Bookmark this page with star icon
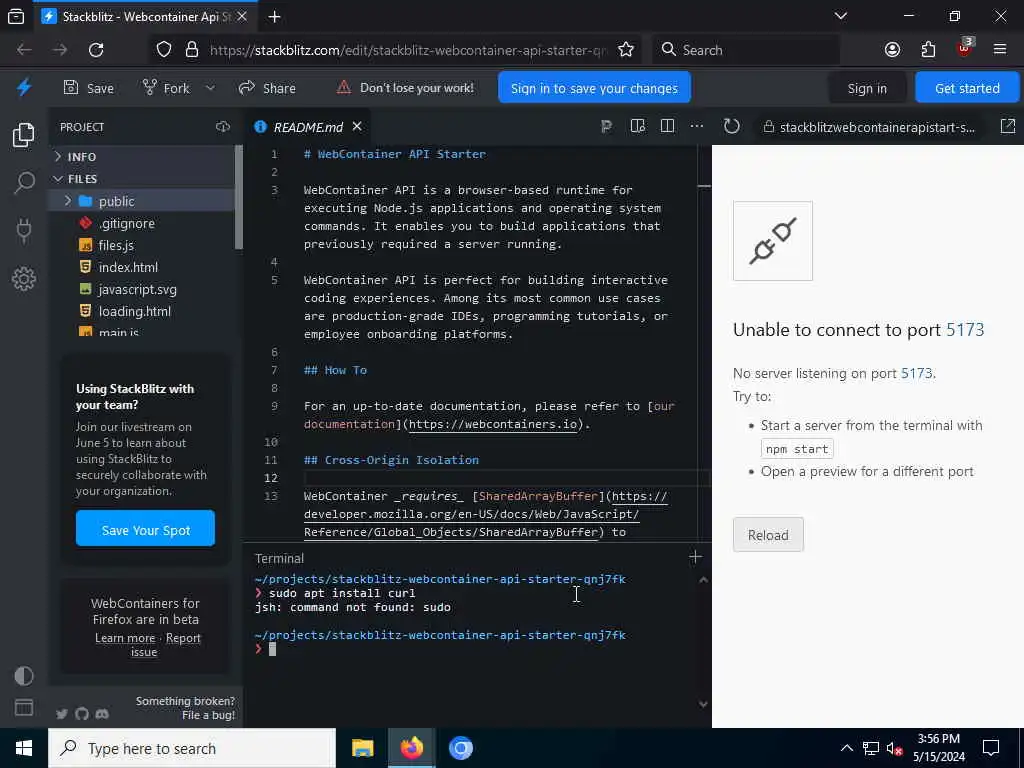1024x768 pixels. (x=626, y=50)
